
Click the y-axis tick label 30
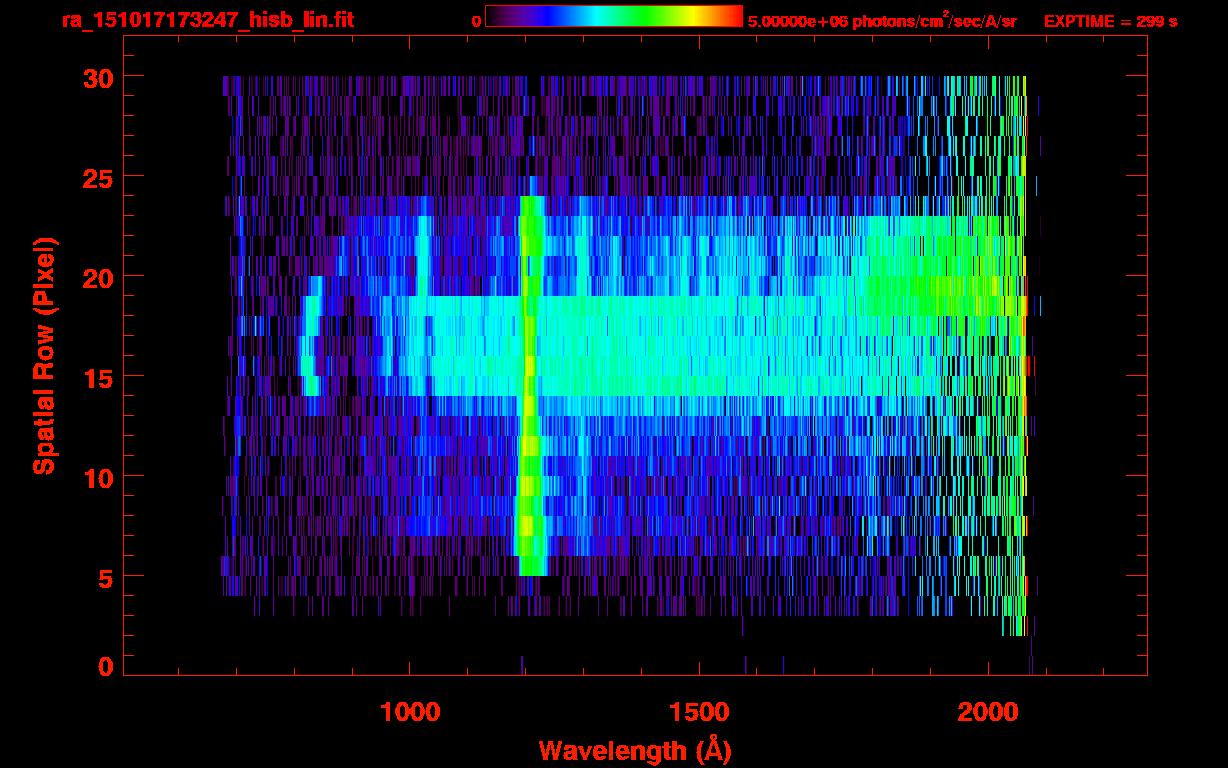click(97, 77)
